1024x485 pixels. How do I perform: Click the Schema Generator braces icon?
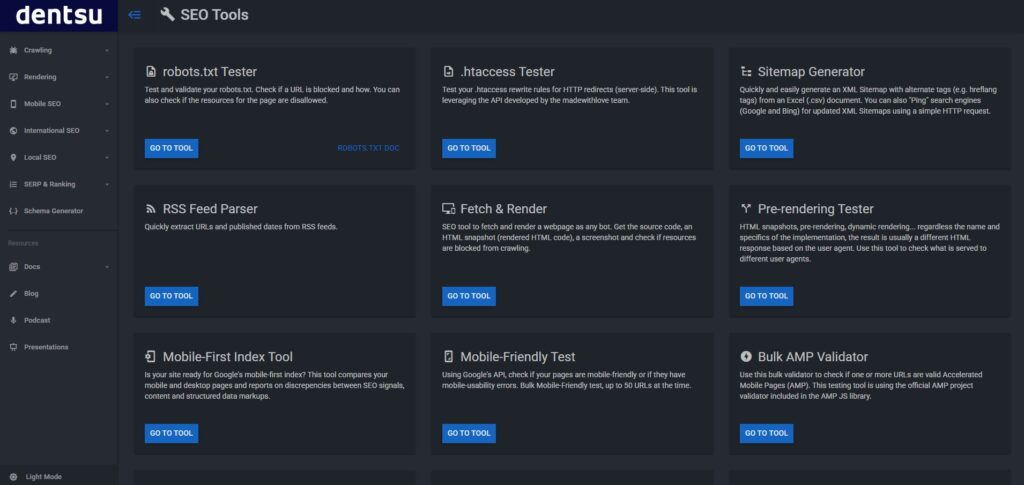pyautogui.click(x=14, y=211)
